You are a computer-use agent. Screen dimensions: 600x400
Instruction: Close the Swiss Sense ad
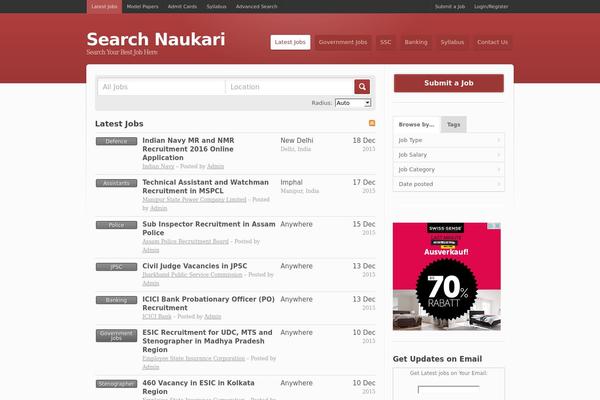[497, 226]
